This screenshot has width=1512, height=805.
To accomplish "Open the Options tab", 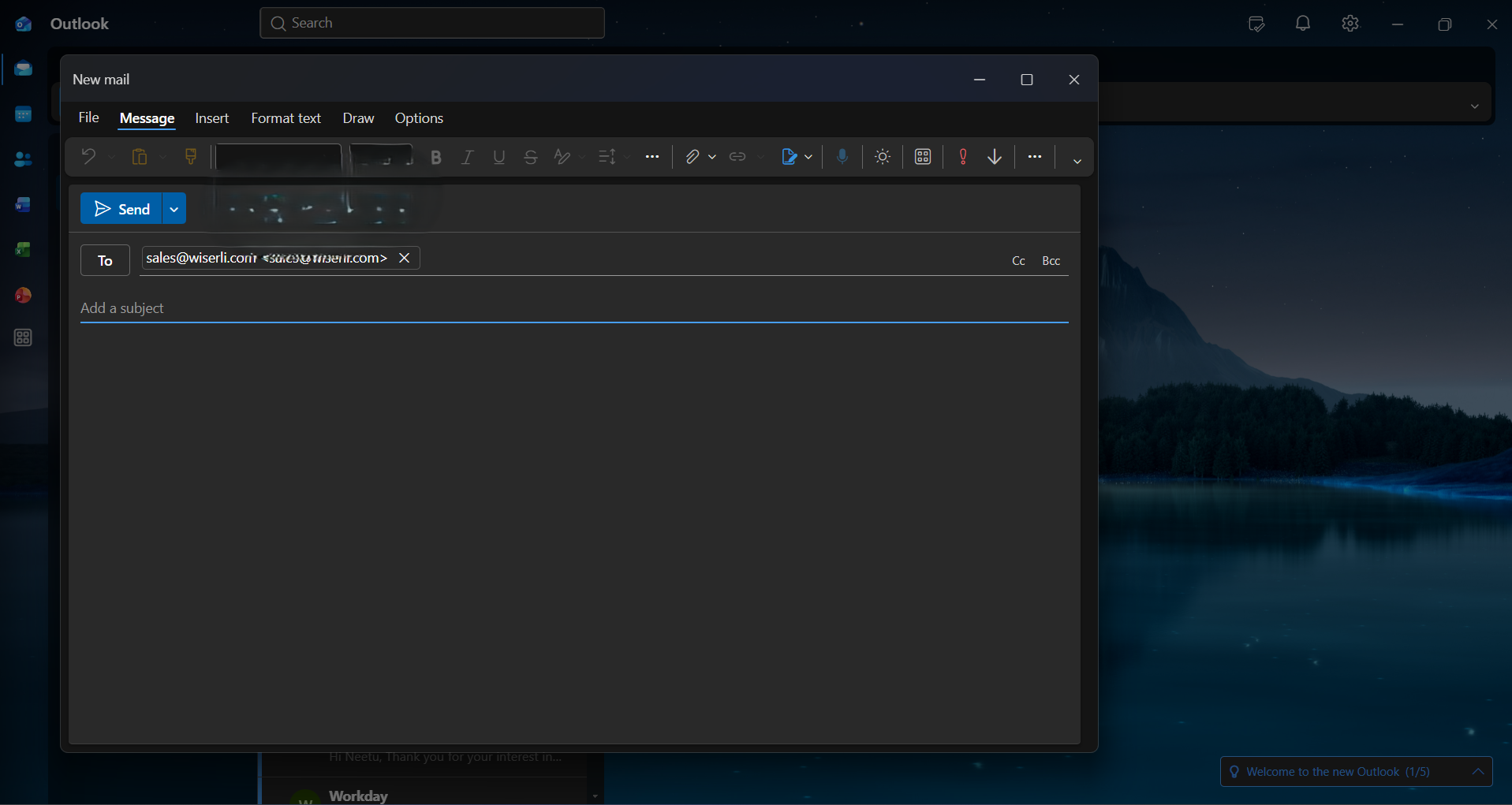I will click(x=419, y=118).
